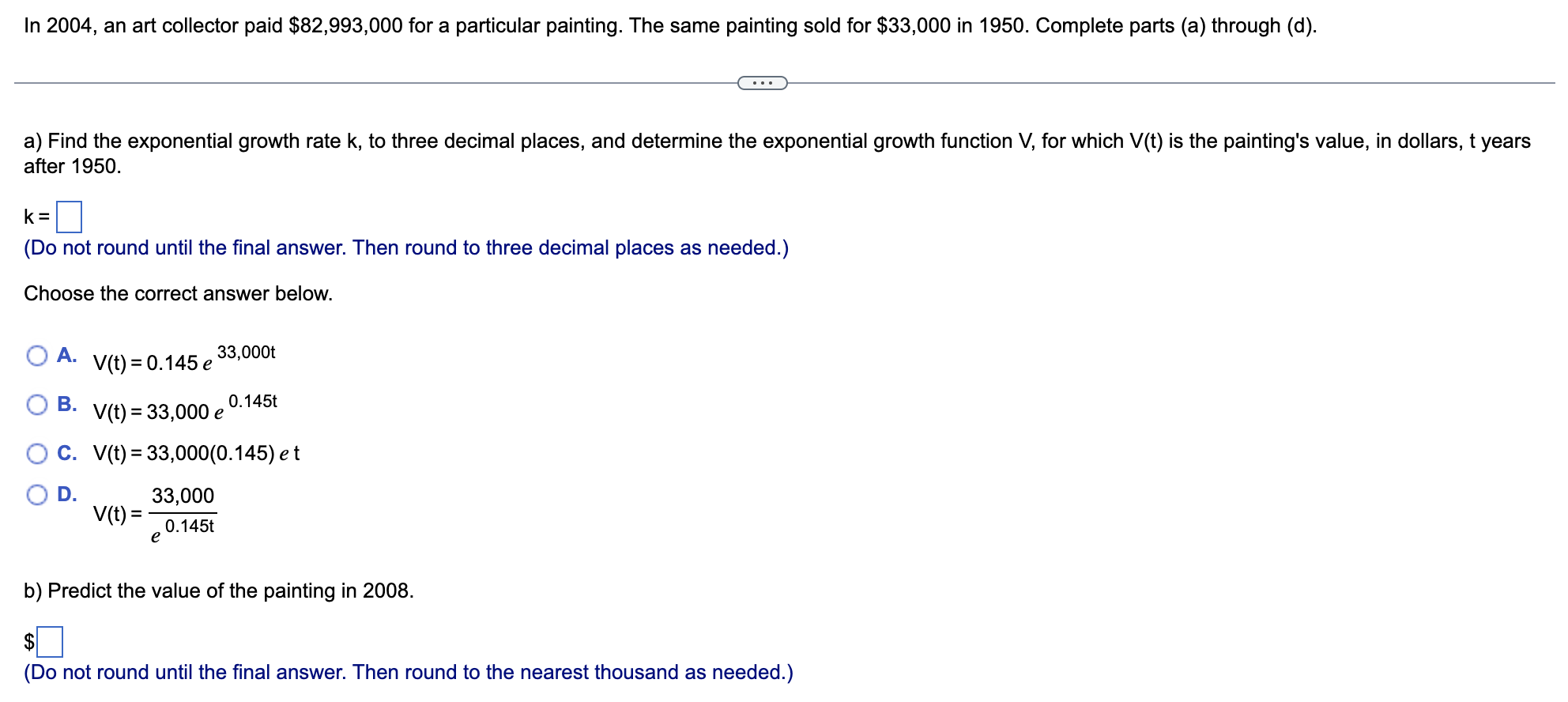Select answer option A radio button
Image resolution: width=1568 pixels, height=702 pixels.
tap(36, 356)
